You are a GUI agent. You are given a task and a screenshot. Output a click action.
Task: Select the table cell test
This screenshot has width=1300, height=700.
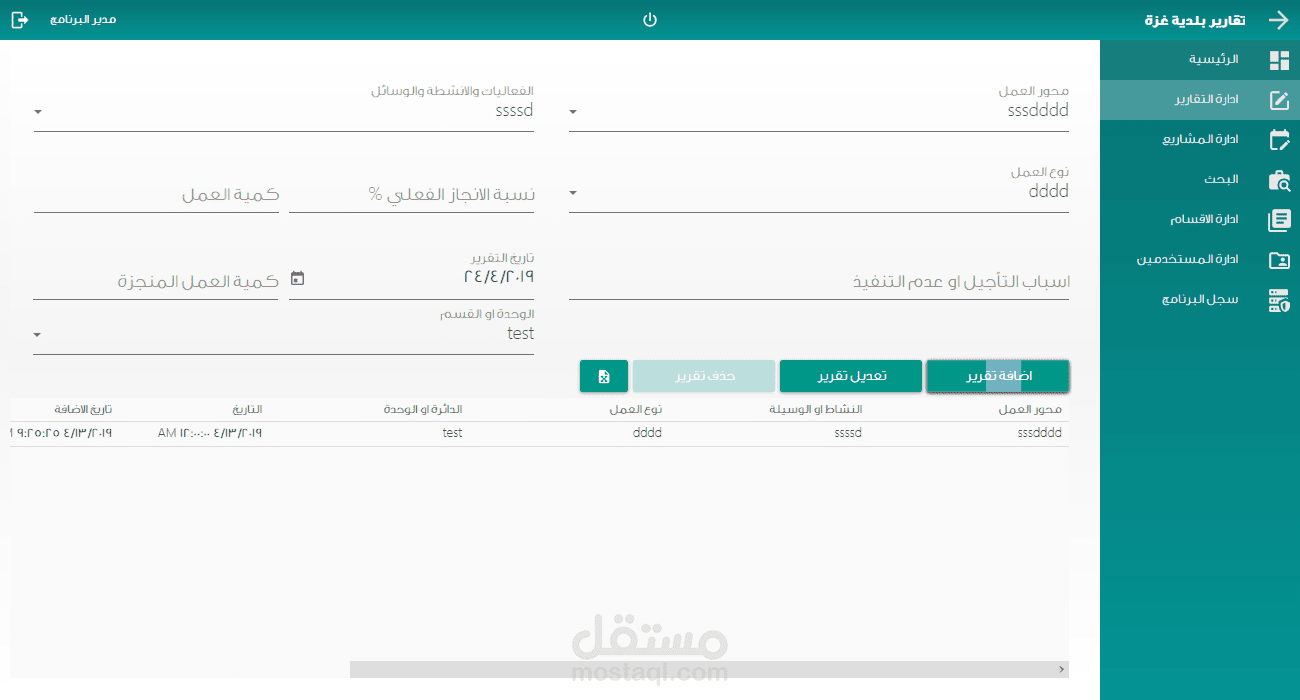[x=452, y=433]
